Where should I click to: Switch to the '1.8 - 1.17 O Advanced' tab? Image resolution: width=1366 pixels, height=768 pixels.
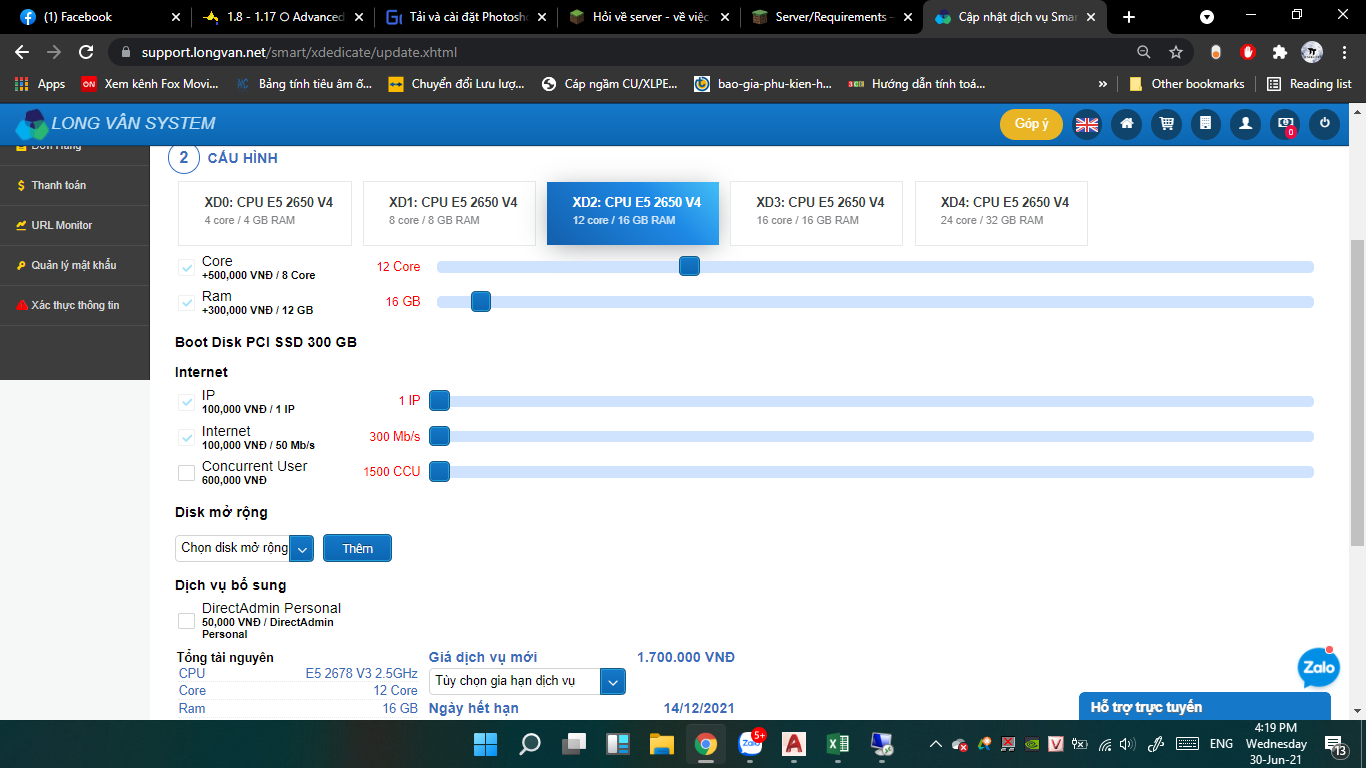[281, 17]
